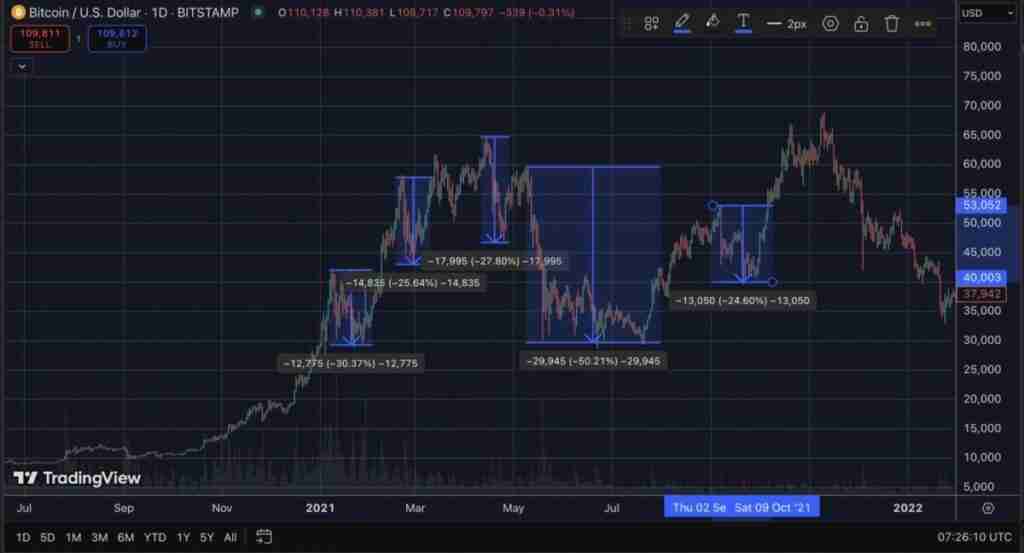Click the time axis settings gear icon
1024x553 pixels.
(988, 508)
